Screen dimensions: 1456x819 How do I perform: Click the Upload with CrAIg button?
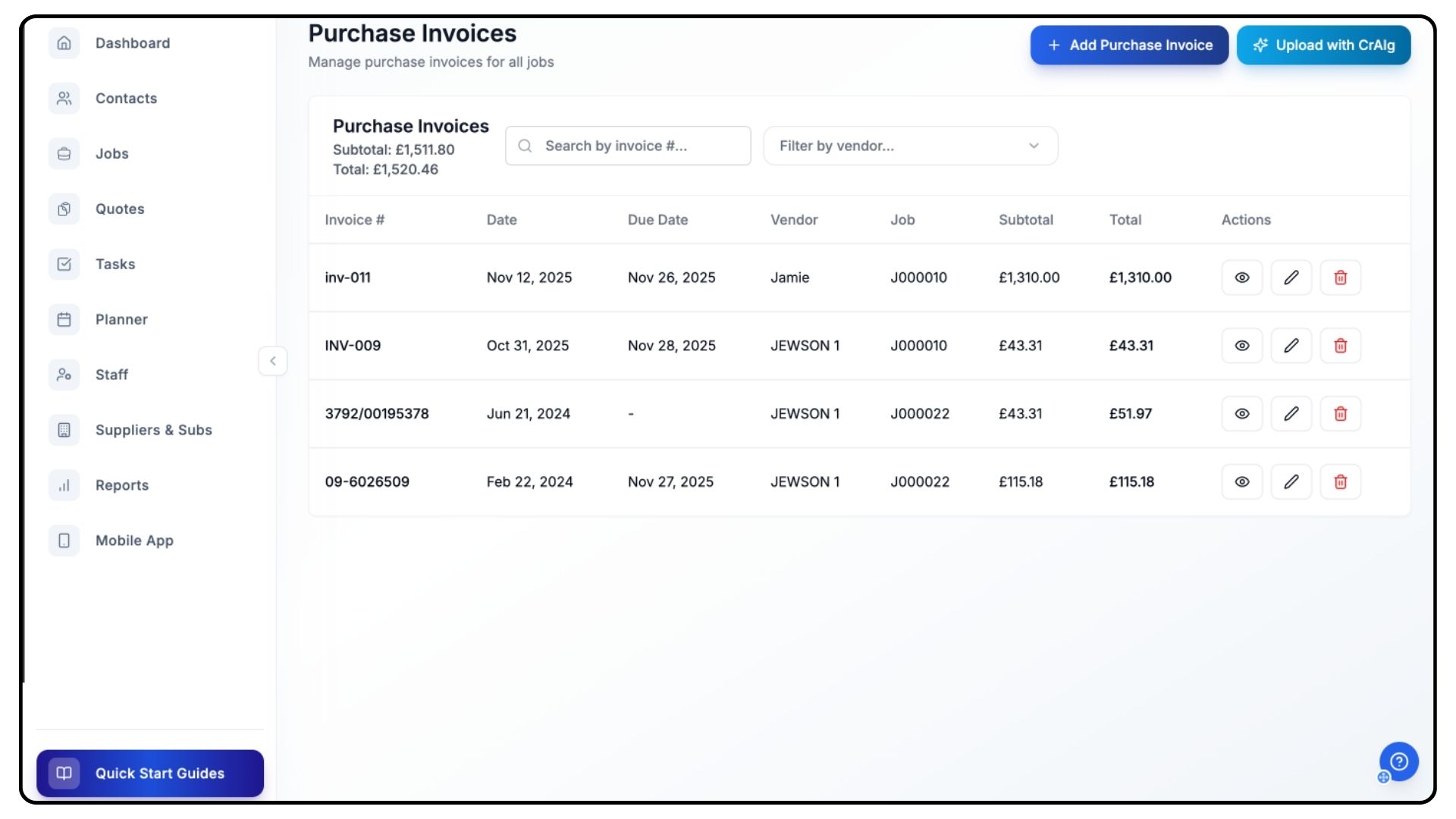tap(1323, 45)
